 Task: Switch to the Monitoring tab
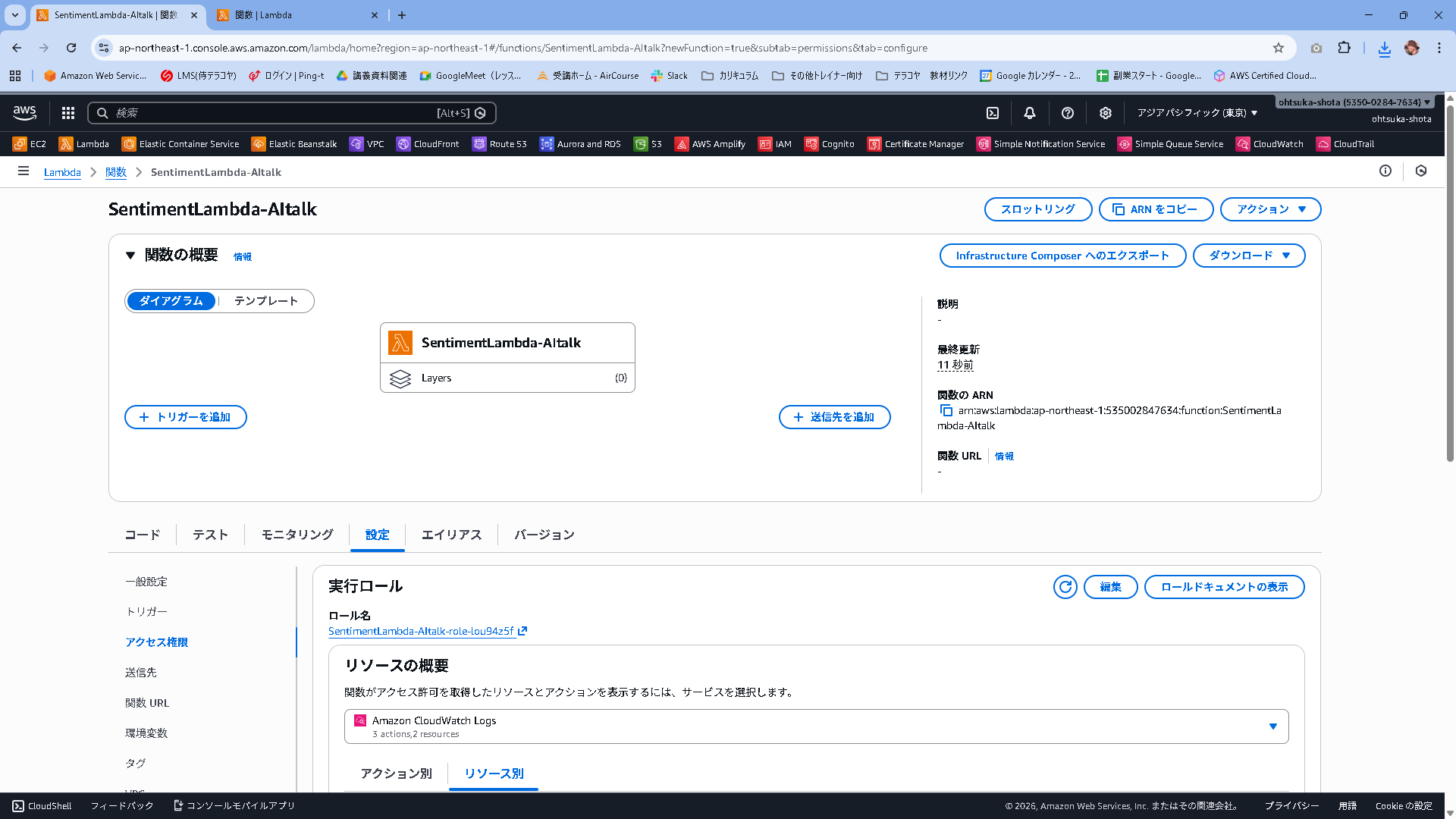click(x=297, y=535)
